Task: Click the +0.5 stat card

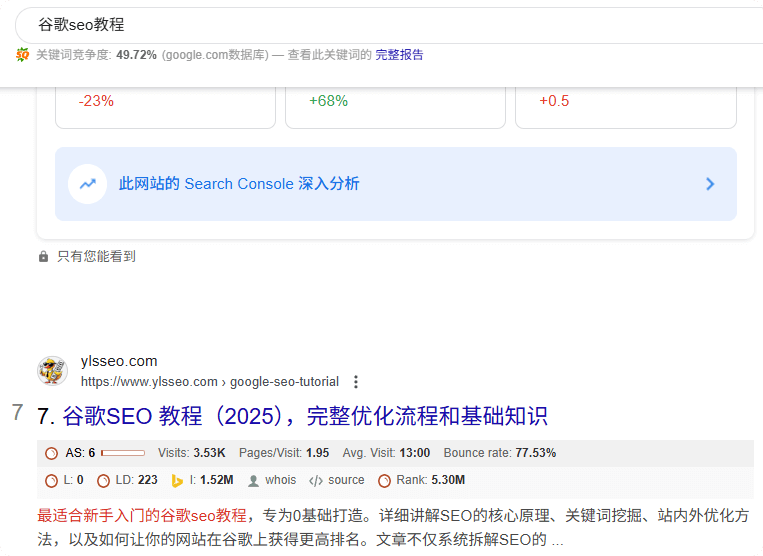Action: [626, 108]
